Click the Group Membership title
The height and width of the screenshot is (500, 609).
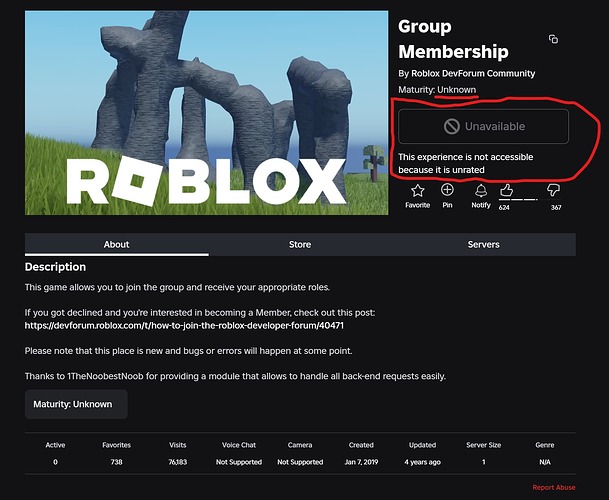(x=453, y=39)
